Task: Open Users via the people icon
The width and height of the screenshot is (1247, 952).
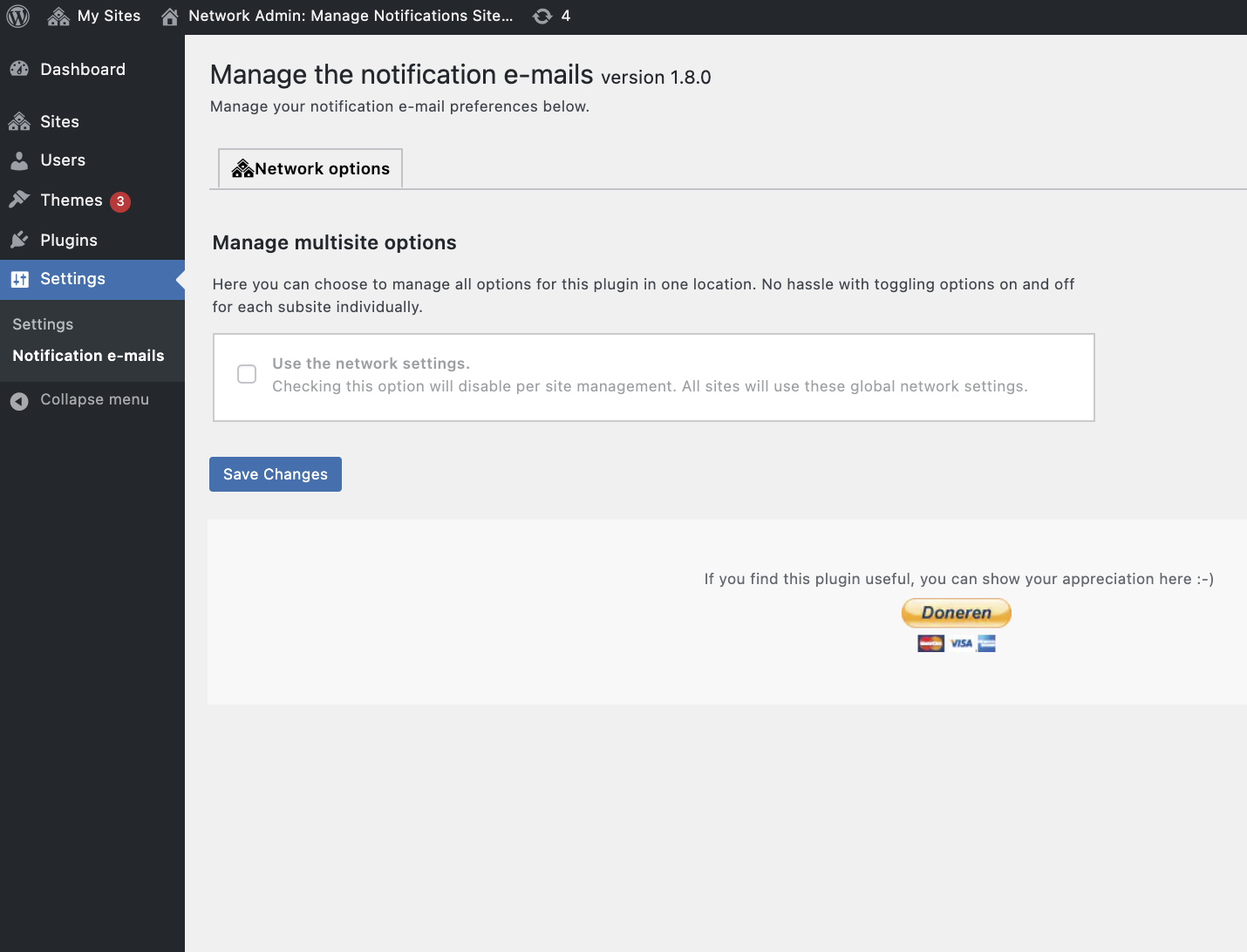Action: click(x=20, y=160)
